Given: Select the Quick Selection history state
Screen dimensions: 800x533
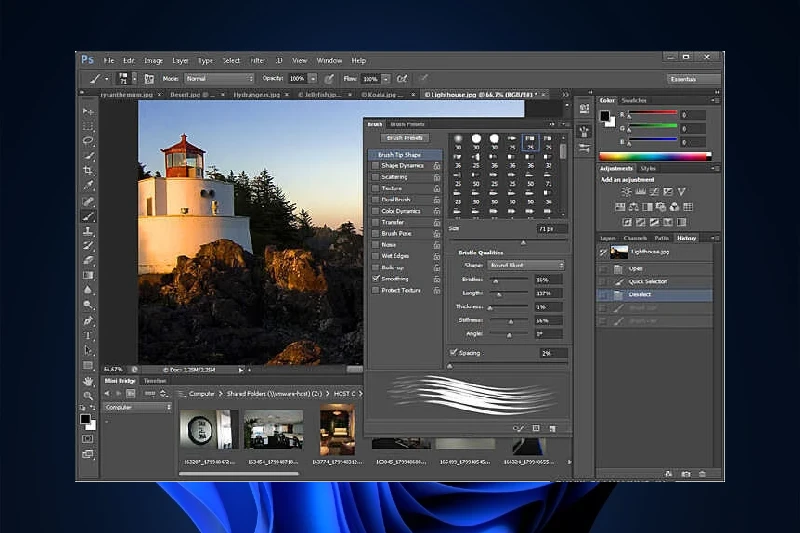Looking at the screenshot, I should (x=648, y=282).
